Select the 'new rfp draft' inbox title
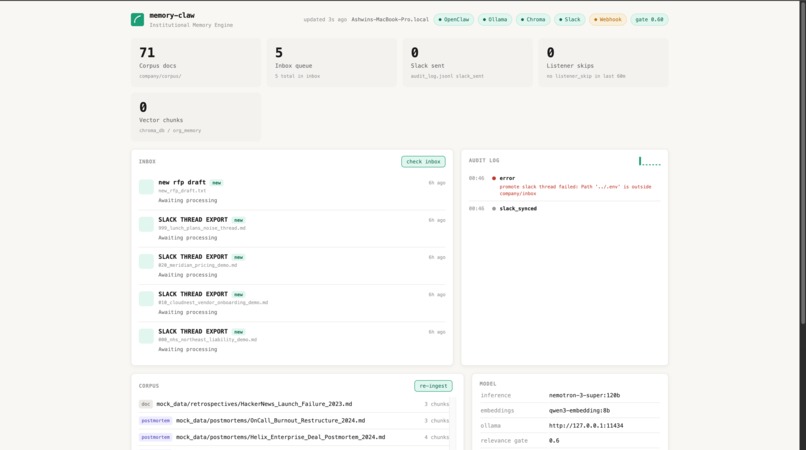Viewport: 806px width, 450px height. [182, 182]
